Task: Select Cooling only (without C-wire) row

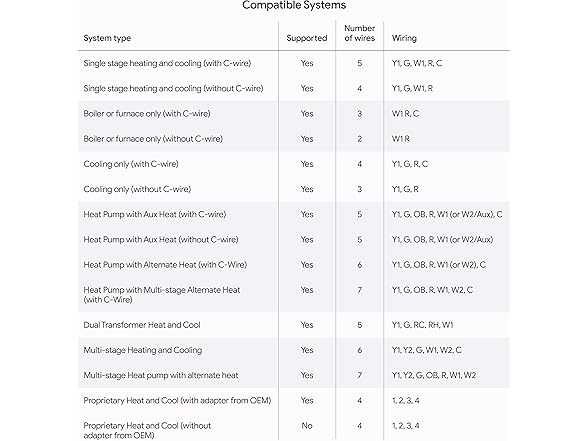Action: [294, 189]
